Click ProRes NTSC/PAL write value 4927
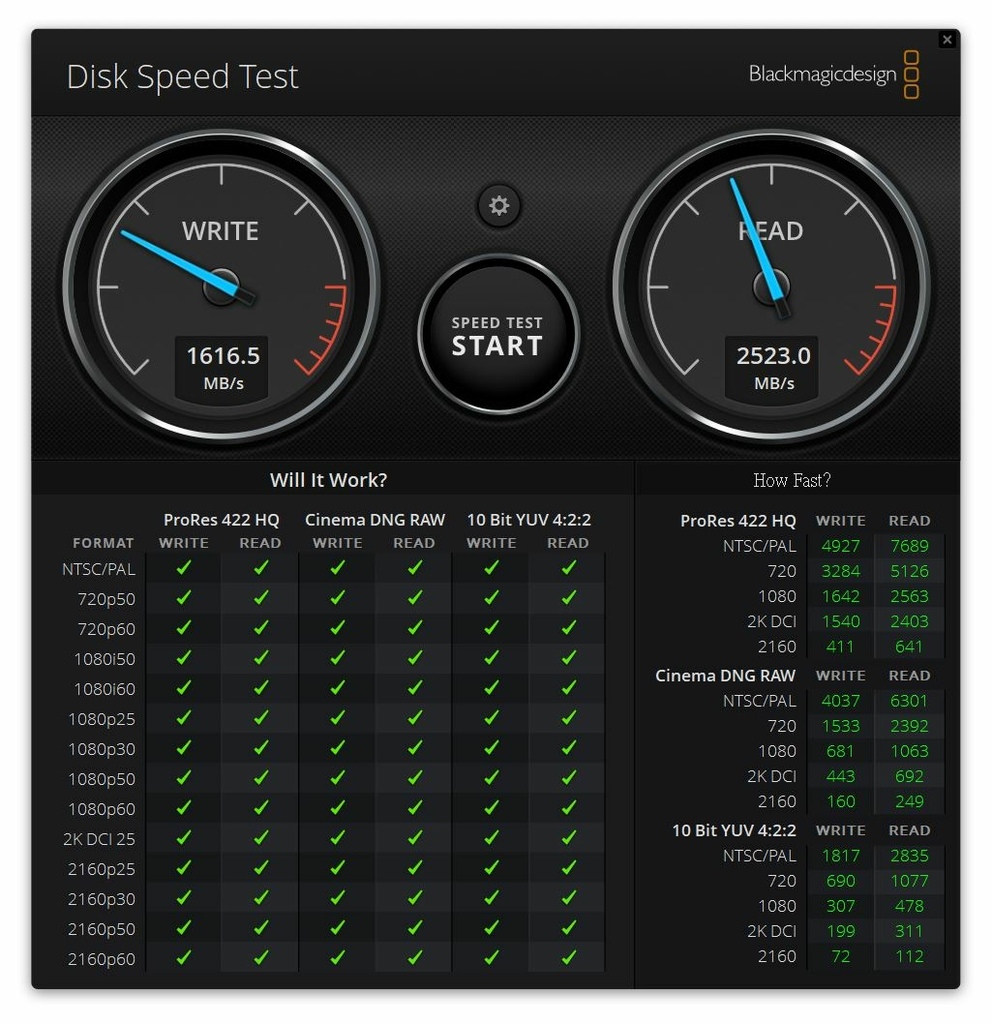The height and width of the screenshot is (1024, 992). point(840,546)
